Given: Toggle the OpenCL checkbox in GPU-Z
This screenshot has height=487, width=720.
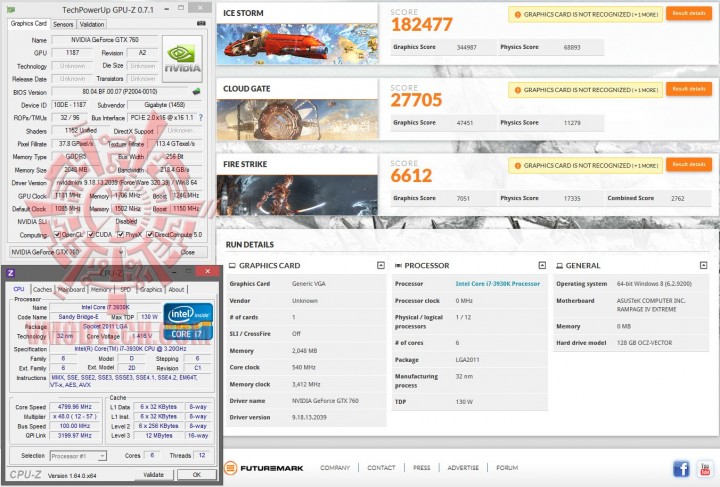Looking at the screenshot, I should tap(57, 235).
